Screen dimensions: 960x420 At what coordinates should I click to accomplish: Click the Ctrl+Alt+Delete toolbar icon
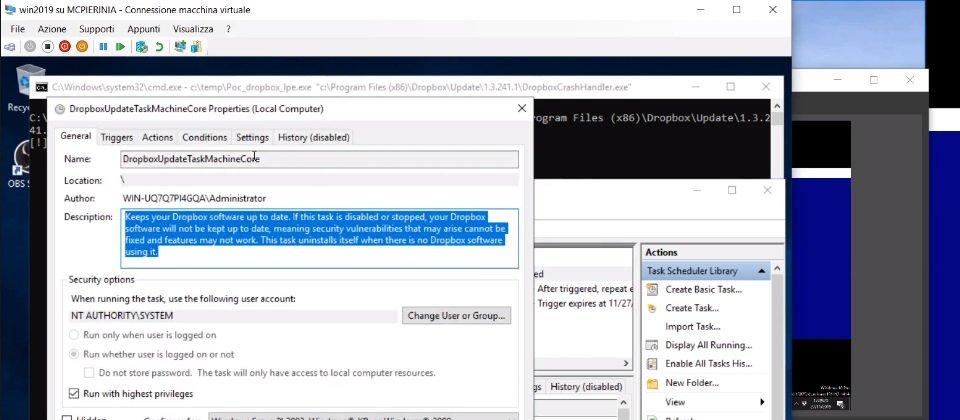10,47
